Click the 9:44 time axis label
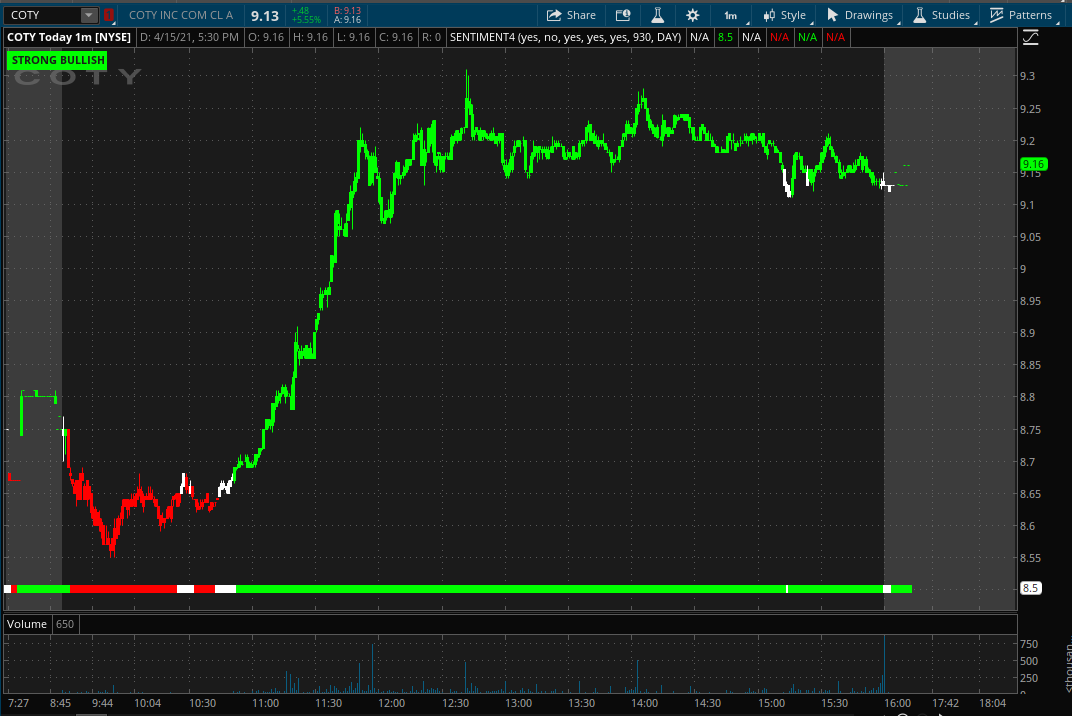 103,703
